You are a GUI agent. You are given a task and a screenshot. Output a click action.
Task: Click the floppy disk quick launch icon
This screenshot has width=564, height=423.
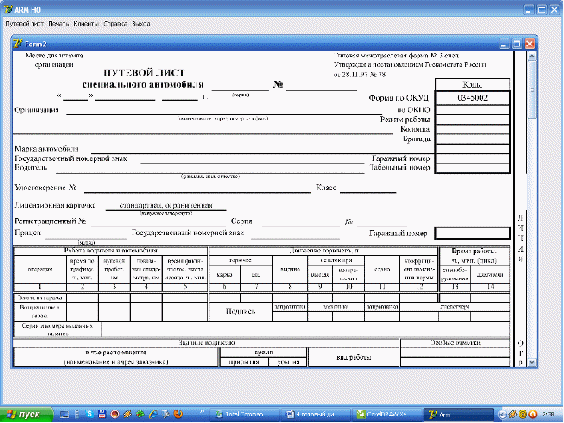tap(102, 414)
